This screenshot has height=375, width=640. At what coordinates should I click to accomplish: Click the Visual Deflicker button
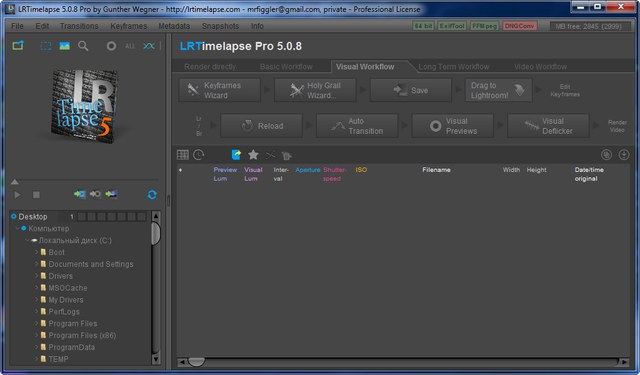[548, 126]
